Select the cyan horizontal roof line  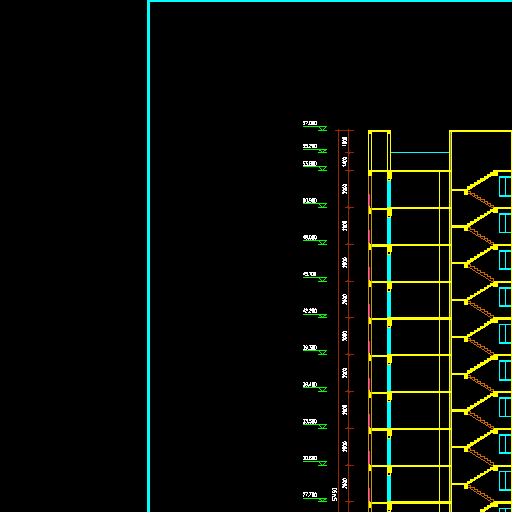420,152
